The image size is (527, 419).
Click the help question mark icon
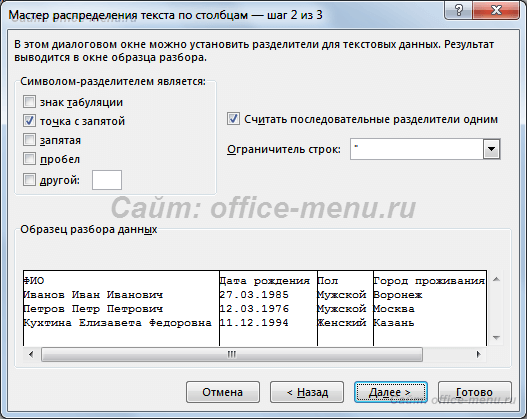[458, 10]
